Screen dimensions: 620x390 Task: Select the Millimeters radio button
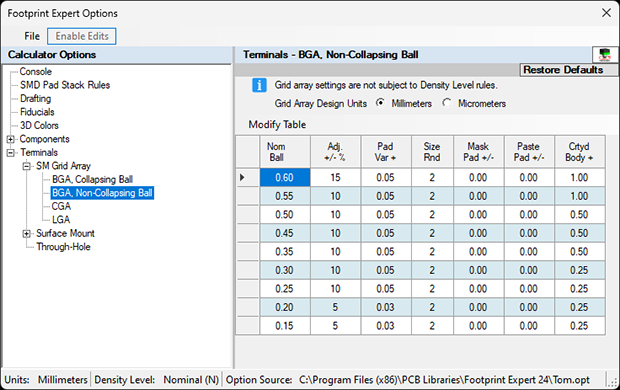tap(380, 103)
